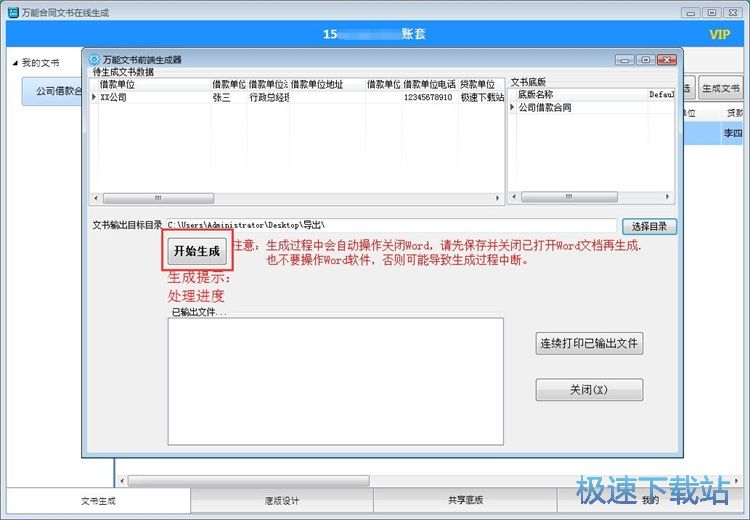Collapse the 我的文书 tree node
Screen dimensions: 750x520
(x=15, y=63)
